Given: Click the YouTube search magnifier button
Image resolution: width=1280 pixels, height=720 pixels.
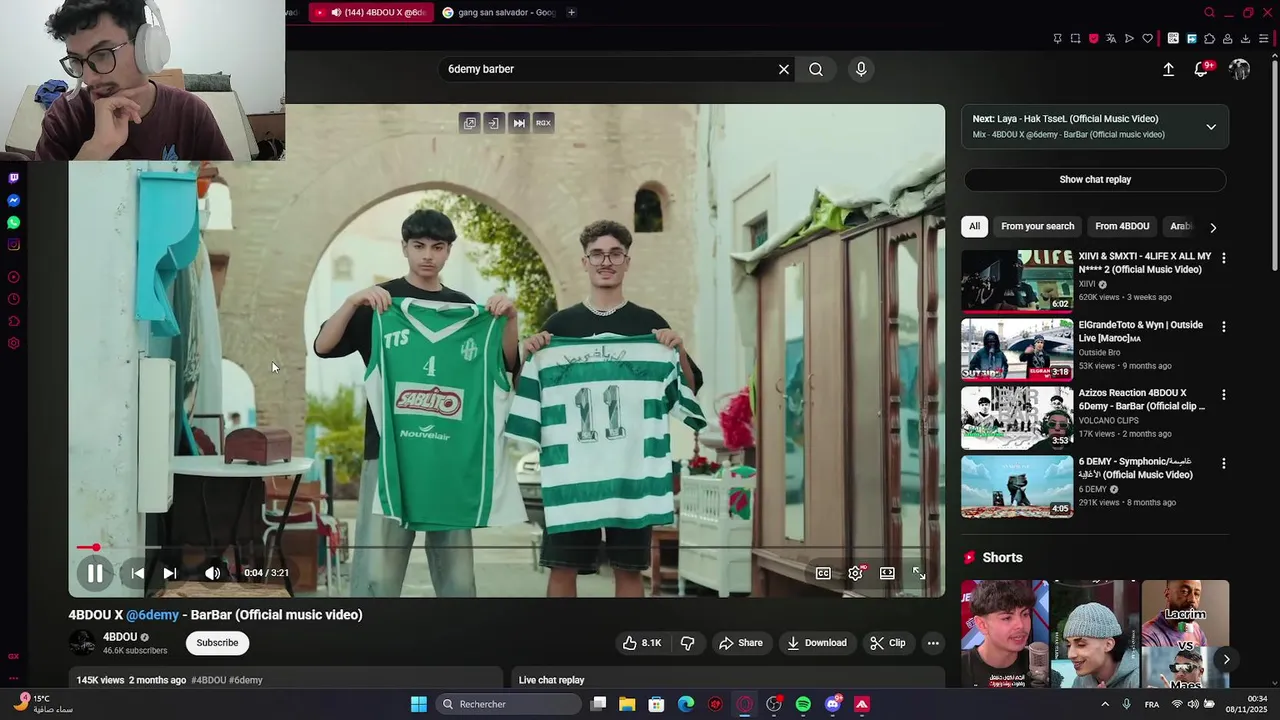Looking at the screenshot, I should pyautogui.click(x=816, y=69).
